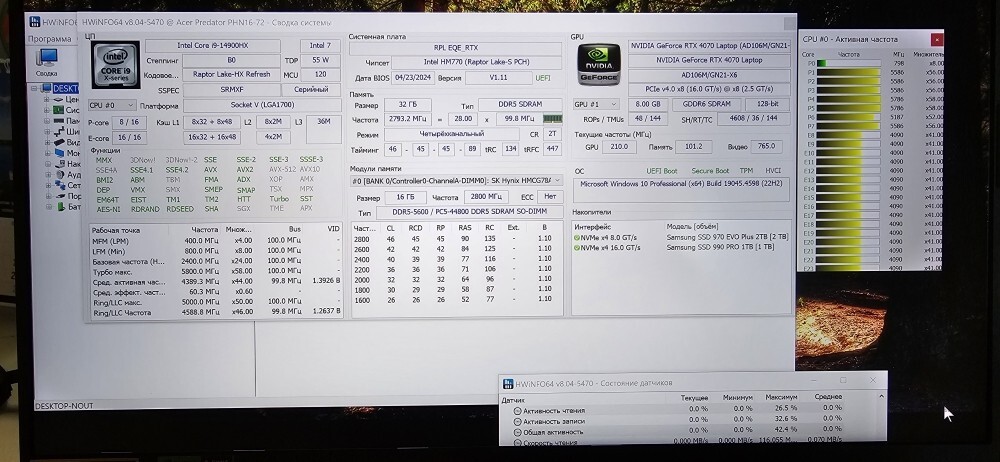Click the audio icon next to Ауд tree row
This screenshot has height=462, width=1000.
pos(59,174)
